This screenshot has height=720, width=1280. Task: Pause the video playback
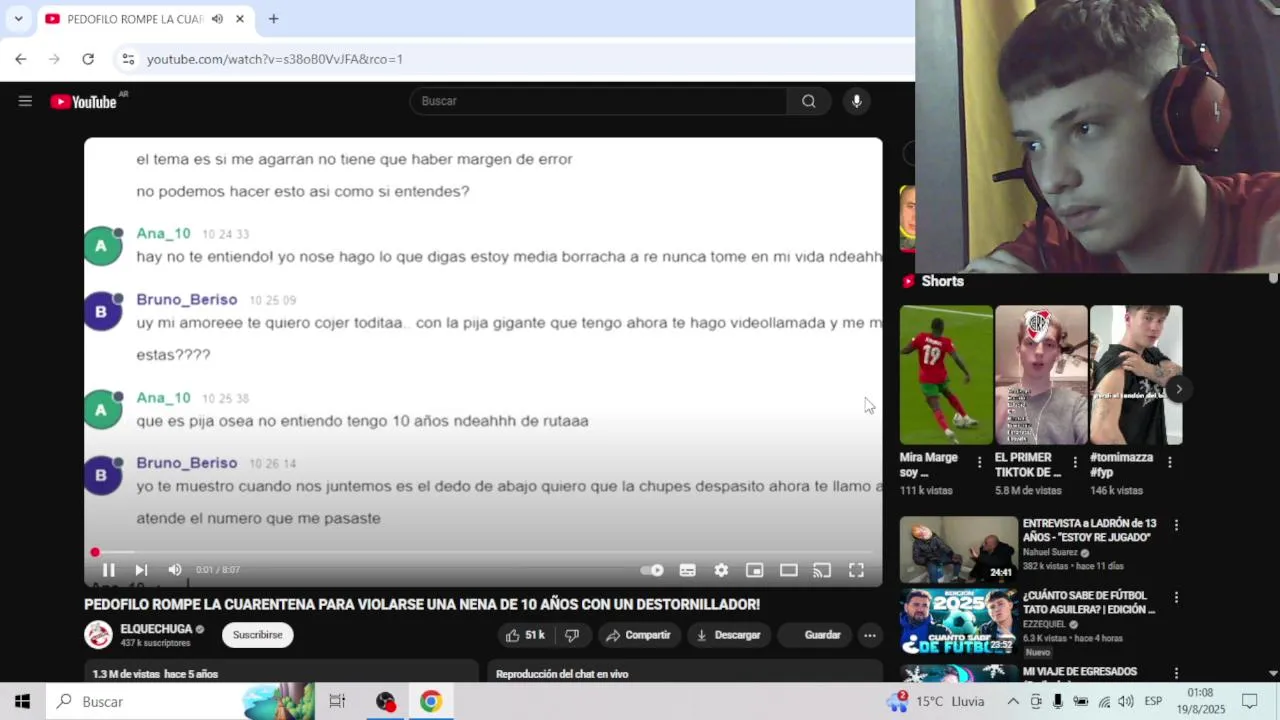[x=108, y=570]
